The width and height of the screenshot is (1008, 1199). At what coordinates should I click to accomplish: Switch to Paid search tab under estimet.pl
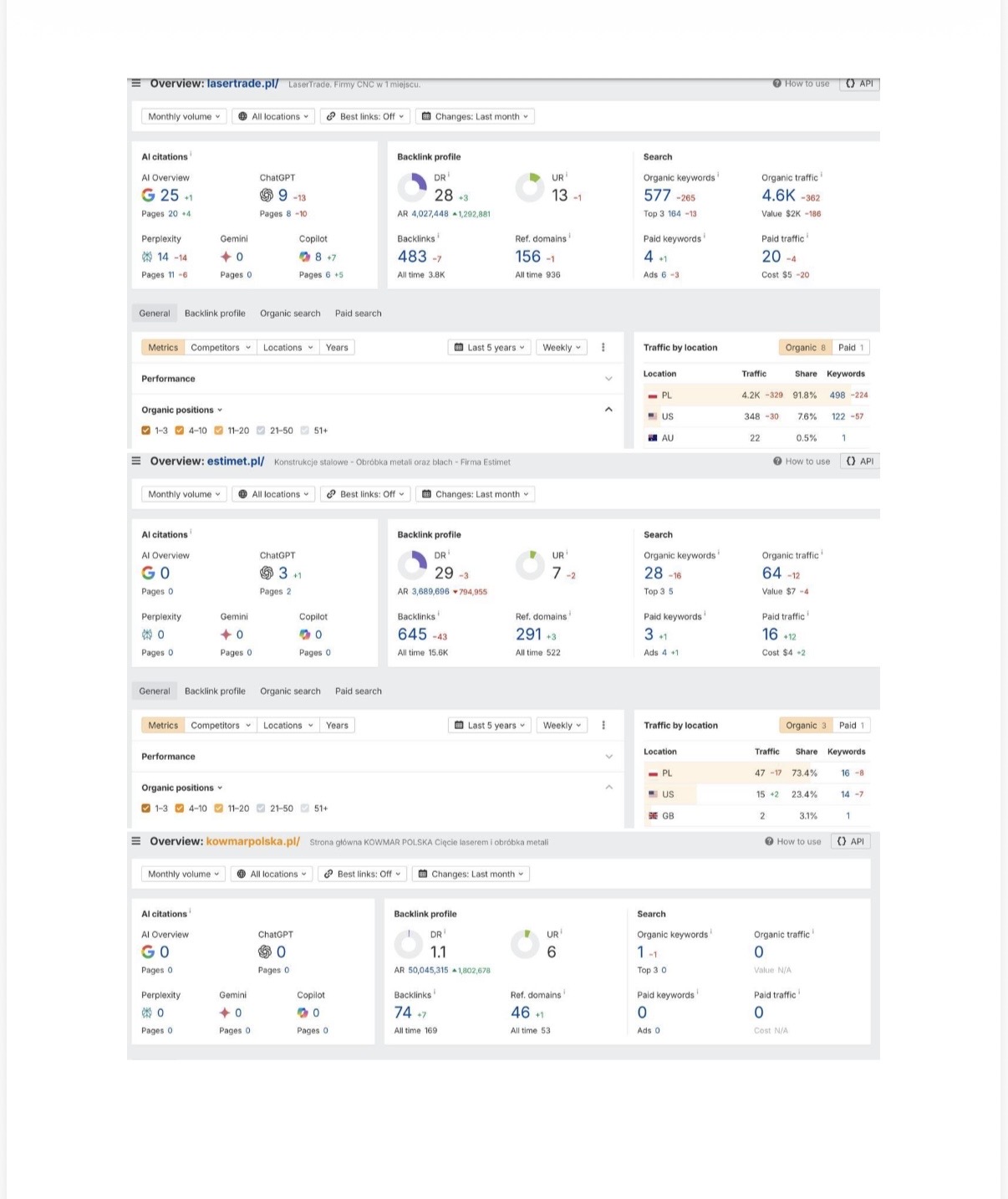click(x=358, y=691)
